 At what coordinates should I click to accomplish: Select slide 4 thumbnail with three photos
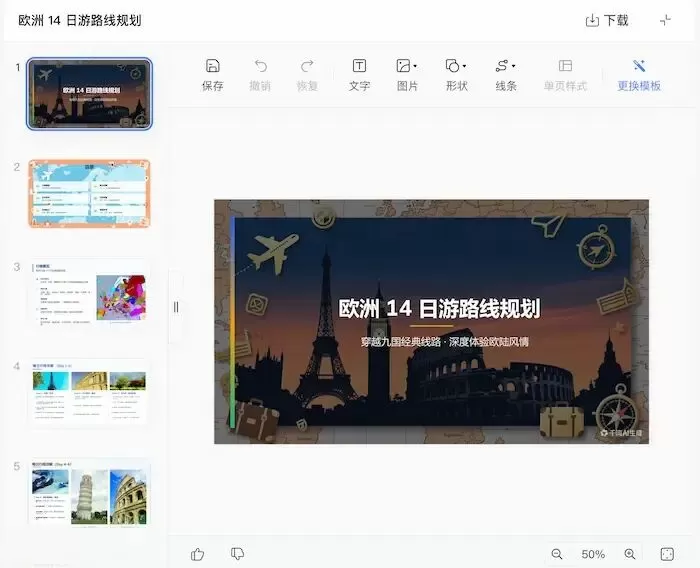pos(89,392)
